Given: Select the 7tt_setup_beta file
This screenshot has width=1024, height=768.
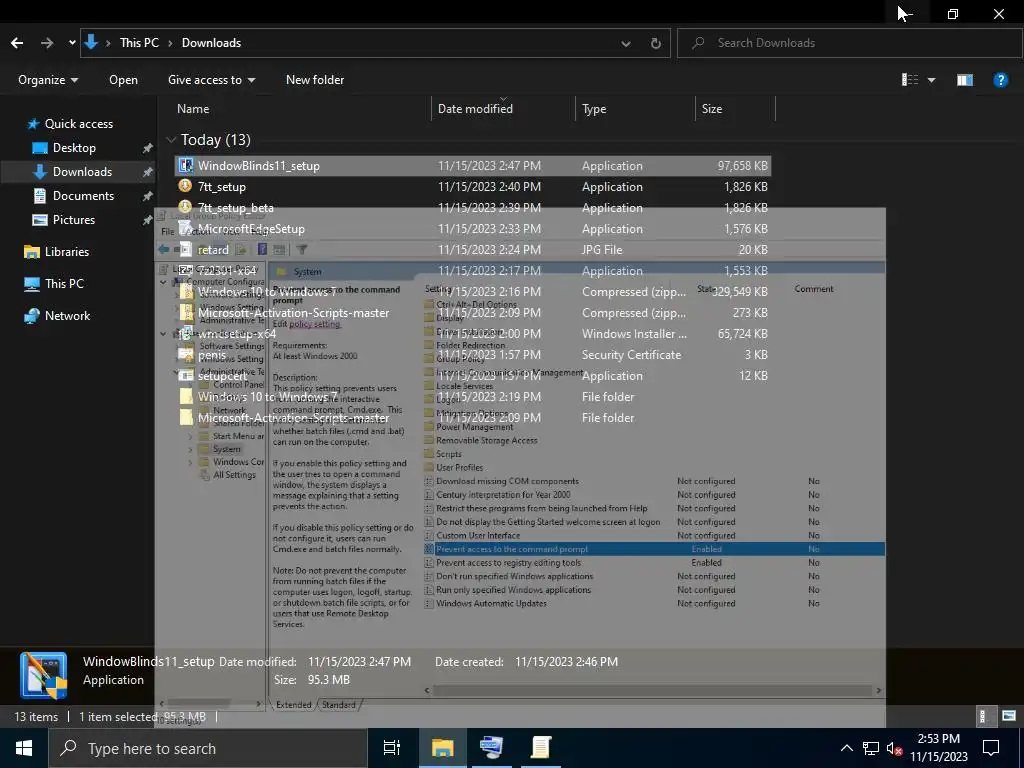Looking at the screenshot, I should coord(473,208).
